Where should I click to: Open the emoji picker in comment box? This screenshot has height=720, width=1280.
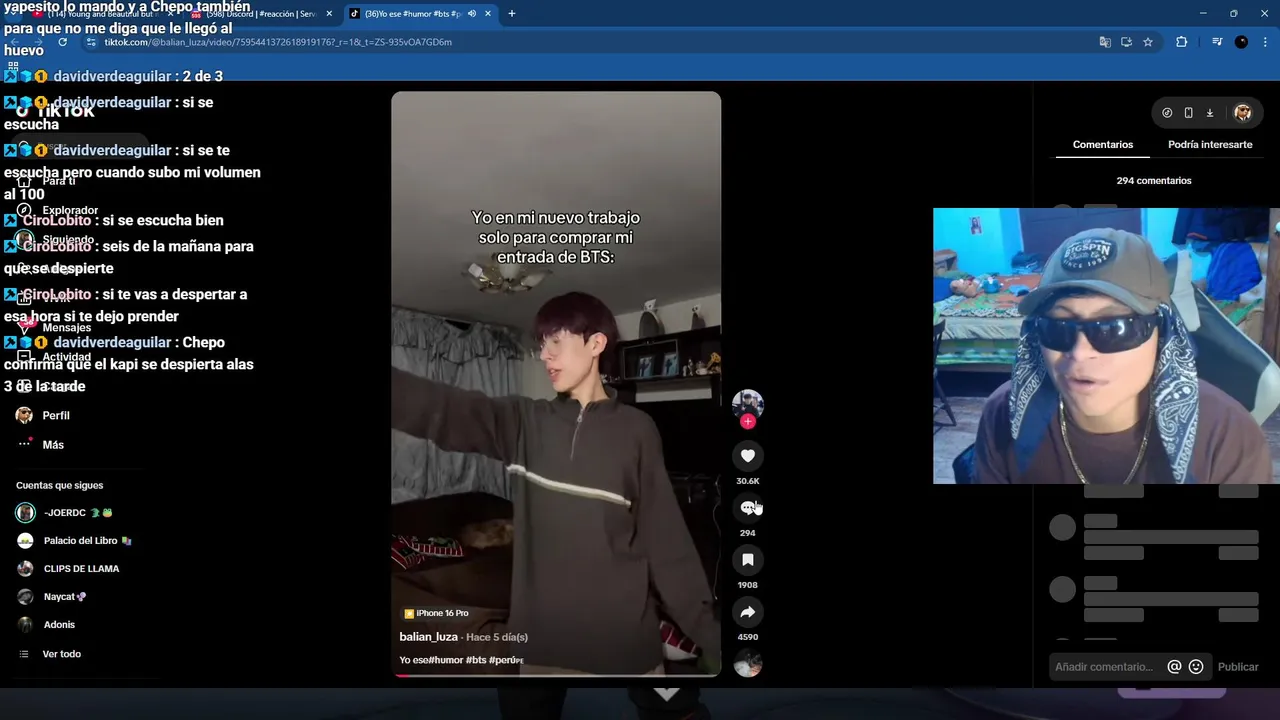pyautogui.click(x=1196, y=667)
